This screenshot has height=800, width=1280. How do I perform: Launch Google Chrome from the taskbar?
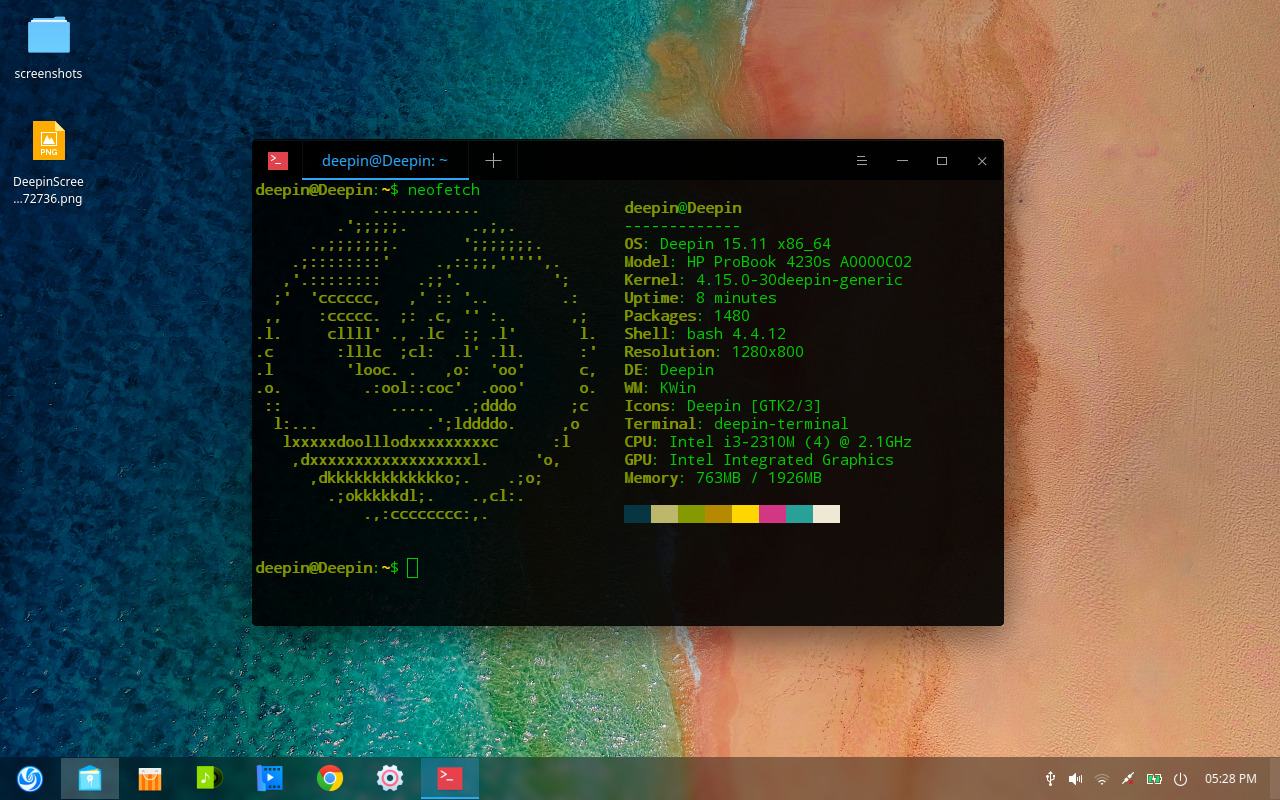[330, 778]
